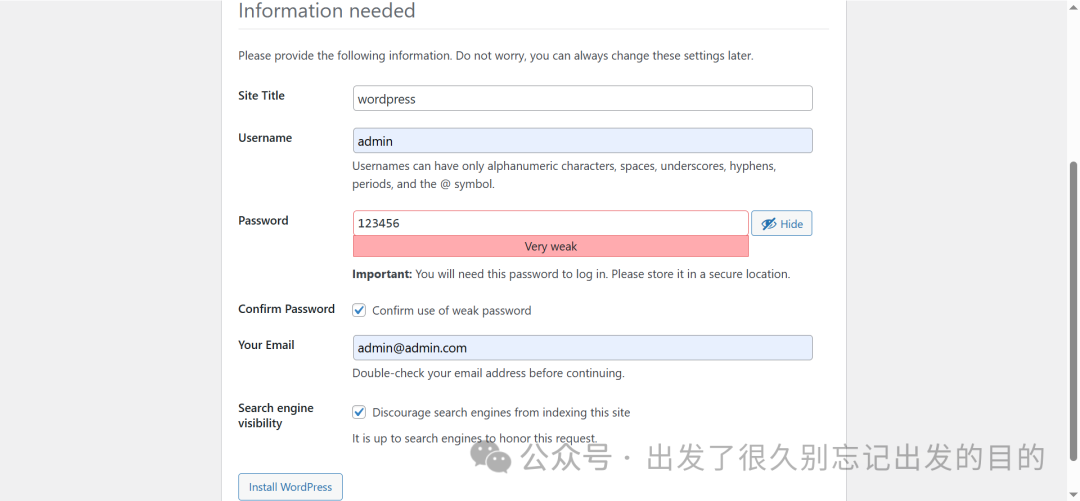The image size is (1080, 501).
Task: Toggle the Confirm use of weak password checkbox
Action: 359,310
